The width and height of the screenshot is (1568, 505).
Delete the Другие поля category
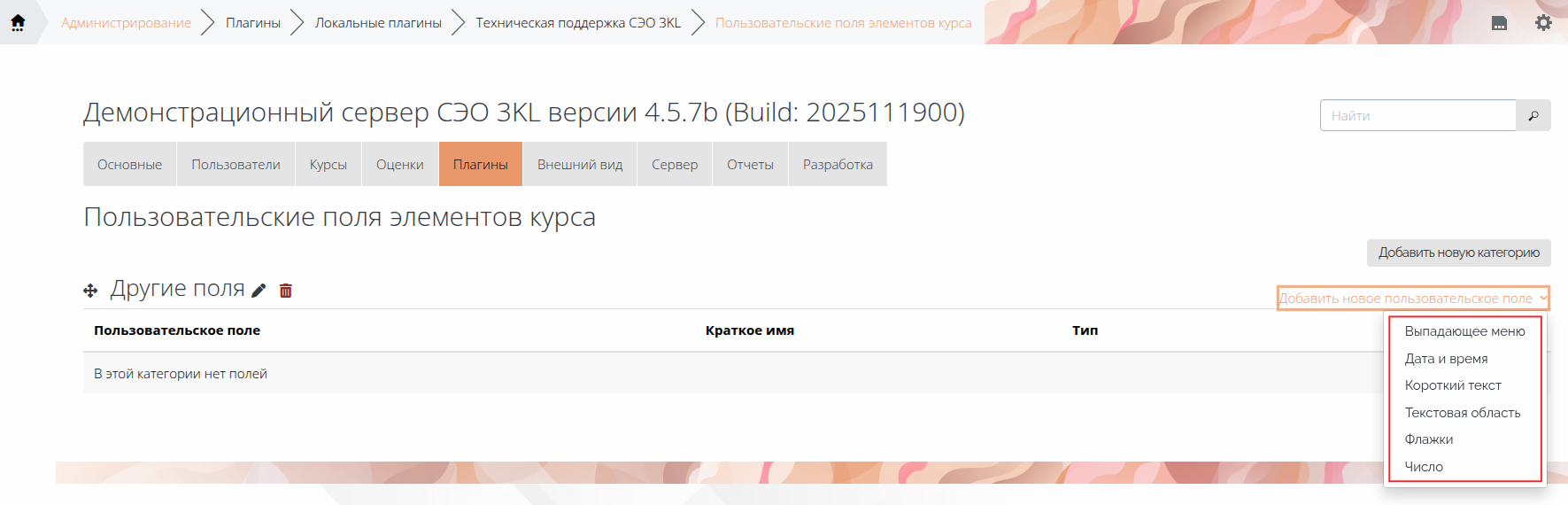(x=286, y=291)
